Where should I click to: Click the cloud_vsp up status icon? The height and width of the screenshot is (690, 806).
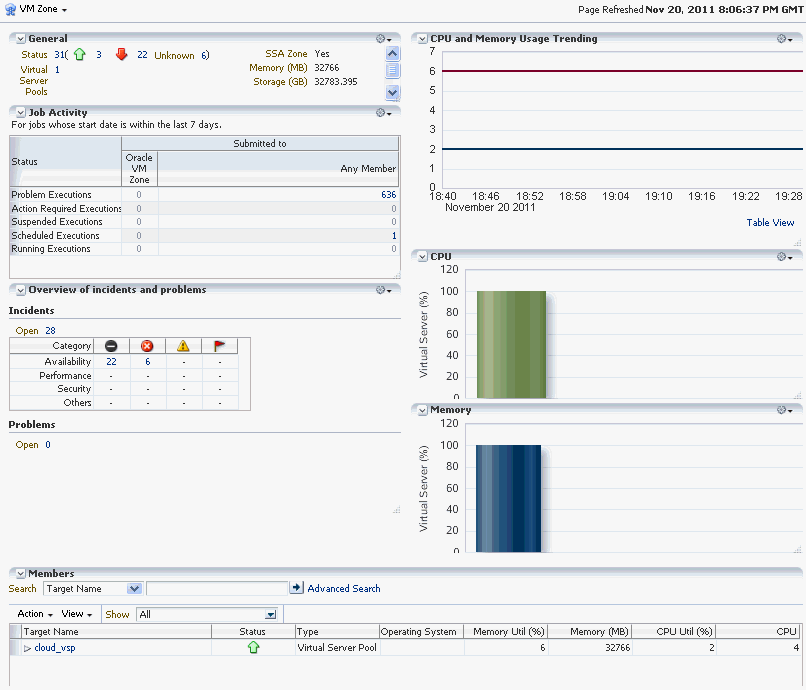(x=253, y=648)
